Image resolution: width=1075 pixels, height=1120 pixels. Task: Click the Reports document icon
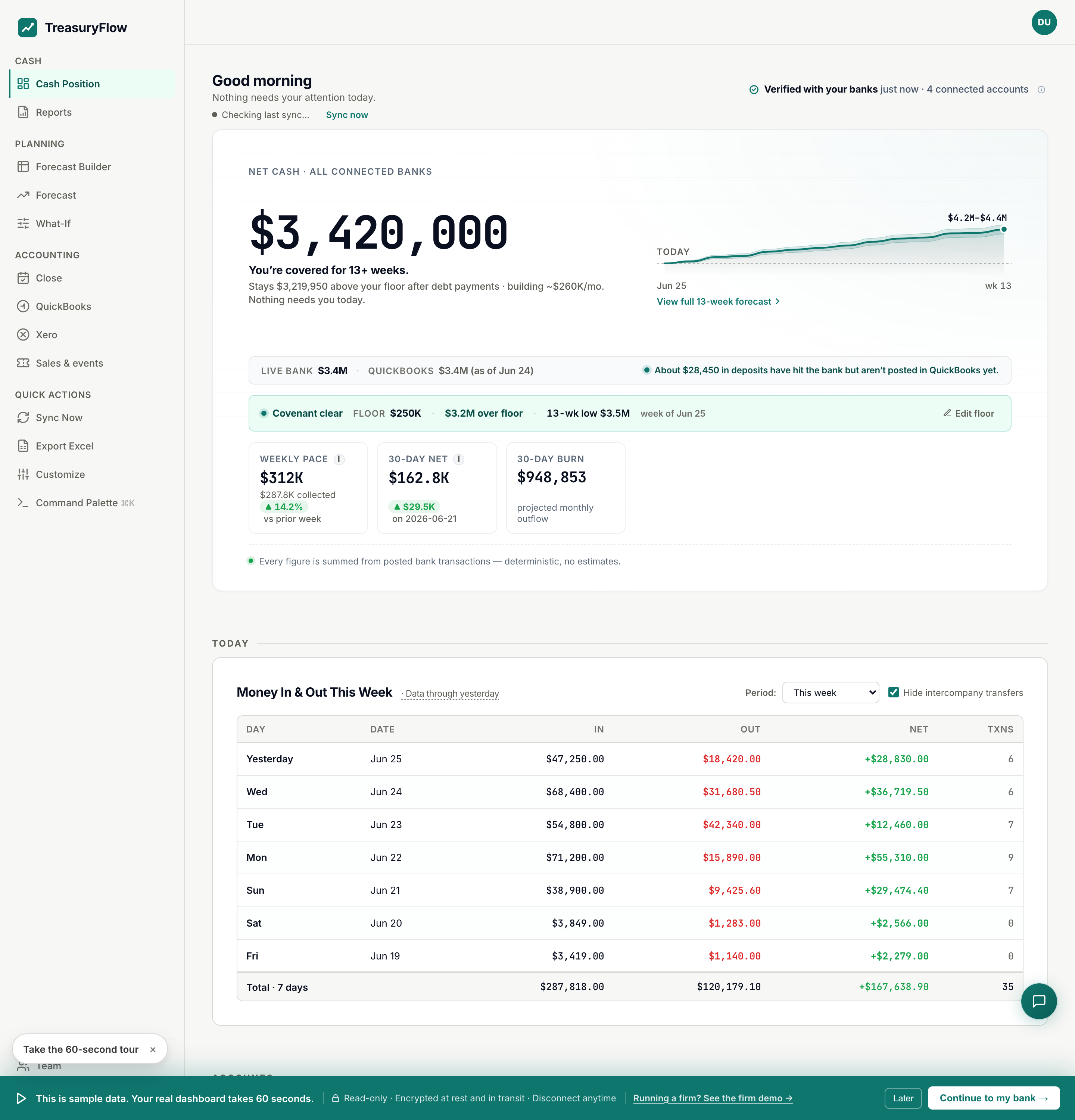point(23,112)
